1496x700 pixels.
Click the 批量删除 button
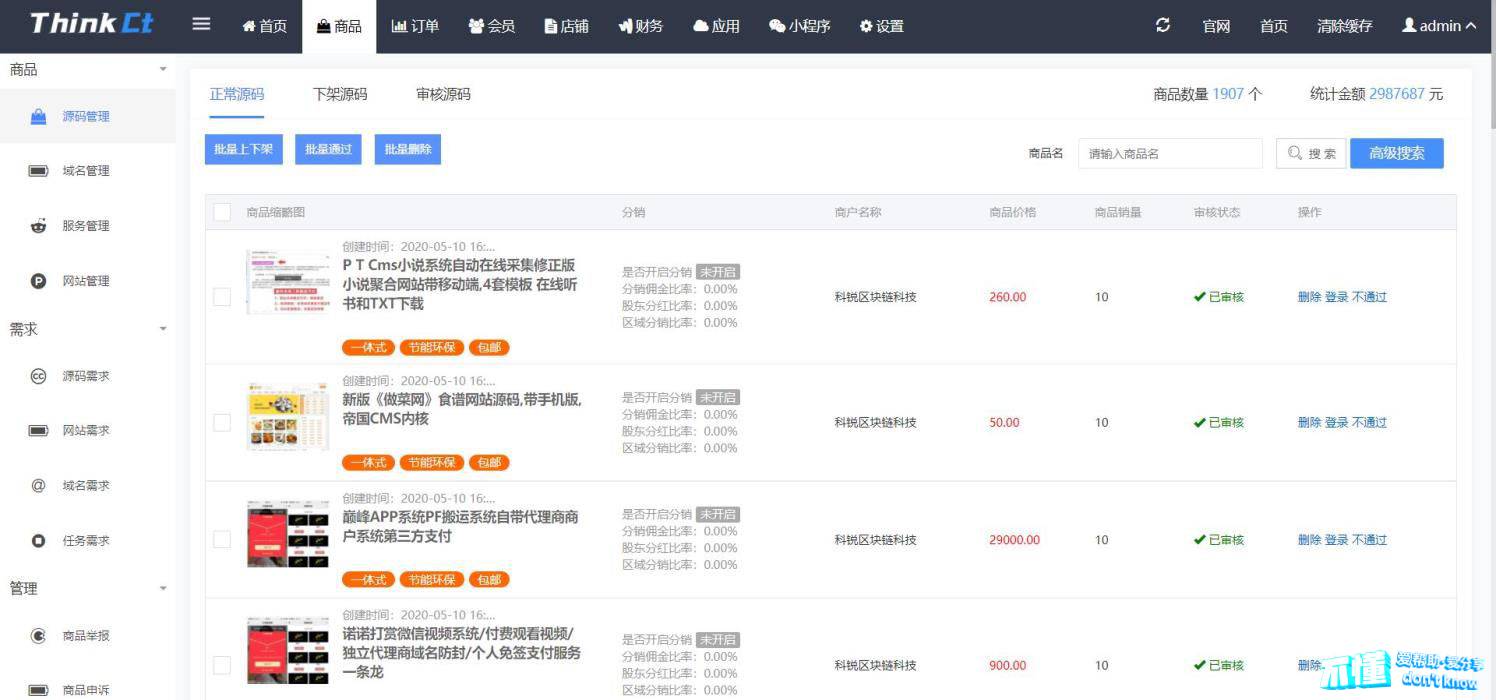[407, 149]
